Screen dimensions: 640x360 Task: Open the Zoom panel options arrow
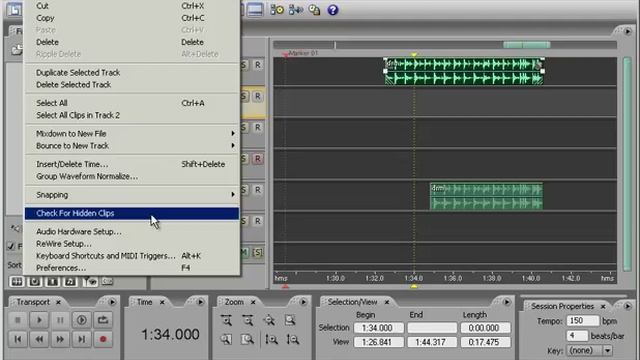(x=303, y=302)
